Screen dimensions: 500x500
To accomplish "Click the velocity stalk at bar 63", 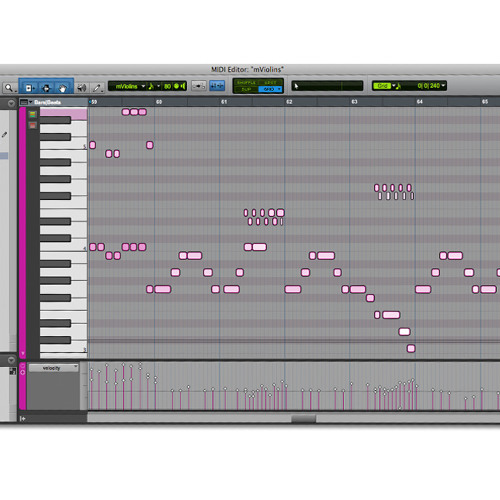I will pos(351,396).
